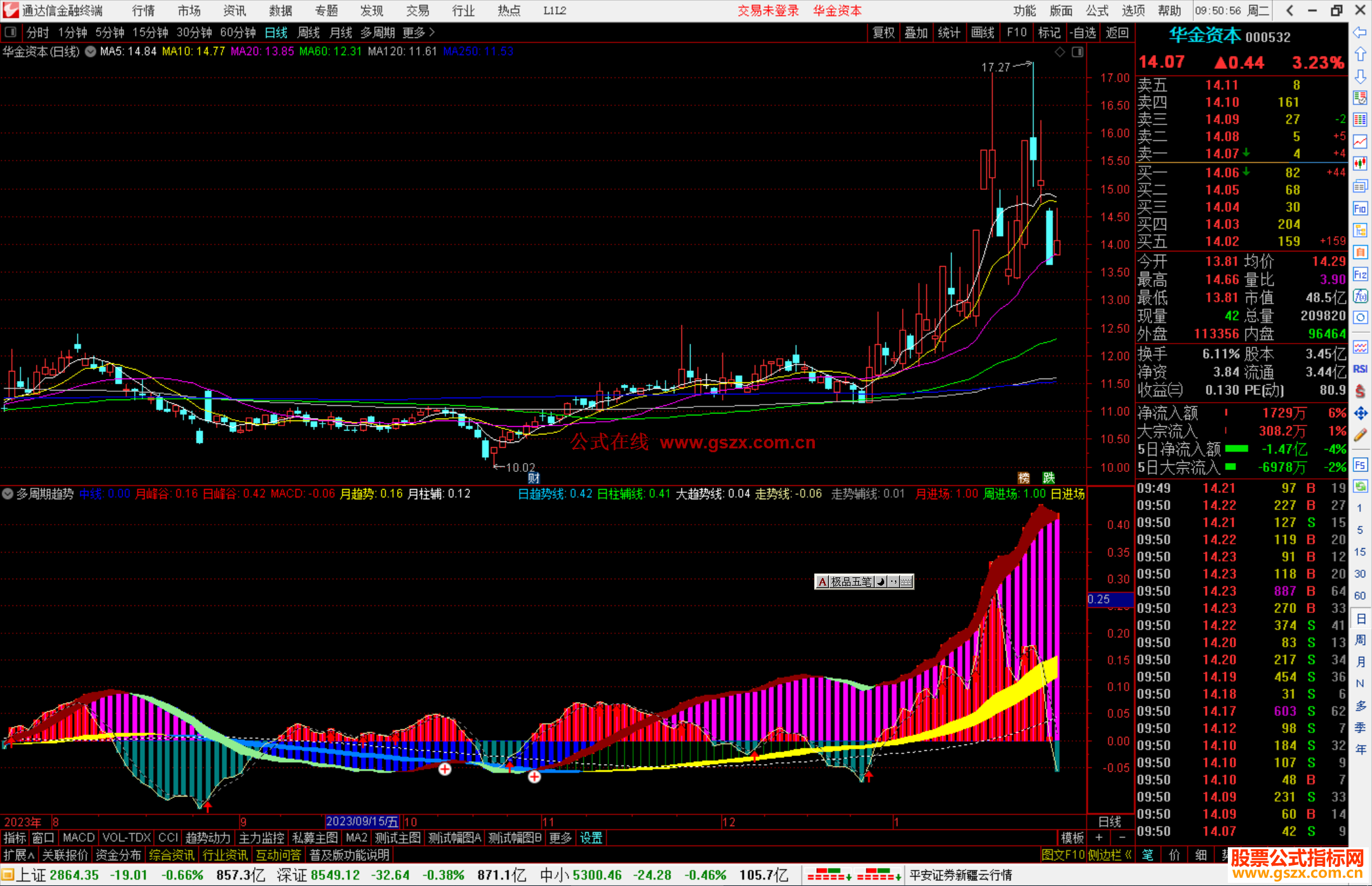Toggle the chart panel layout square icon
Screen dimensions: 1372x886
(1078, 52)
